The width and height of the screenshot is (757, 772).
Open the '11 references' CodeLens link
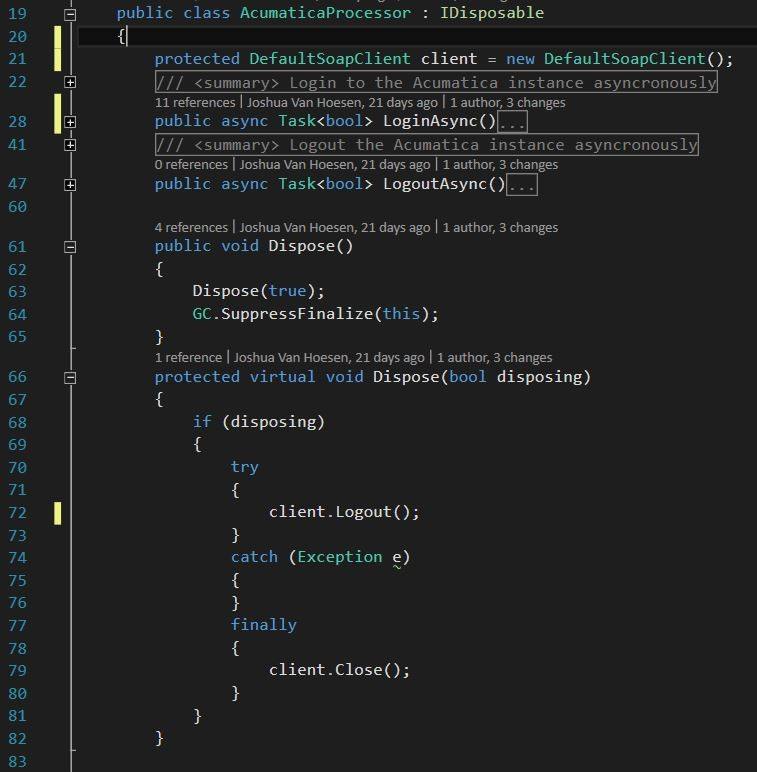tap(195, 102)
